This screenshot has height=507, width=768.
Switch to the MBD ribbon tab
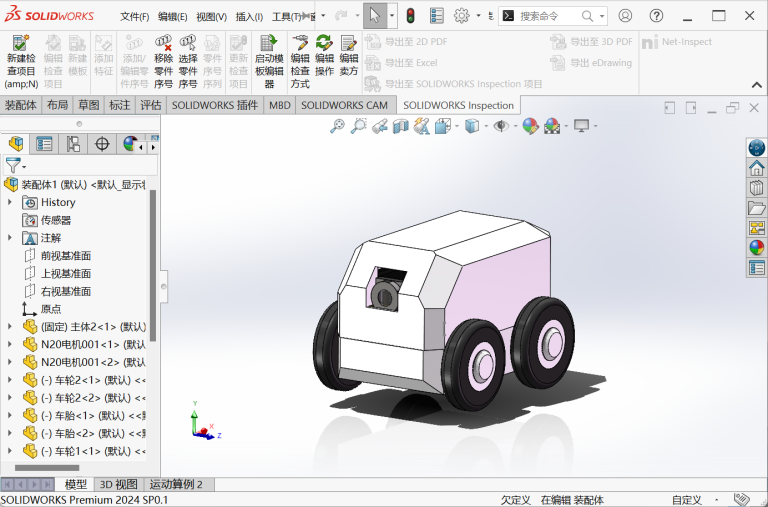point(280,105)
